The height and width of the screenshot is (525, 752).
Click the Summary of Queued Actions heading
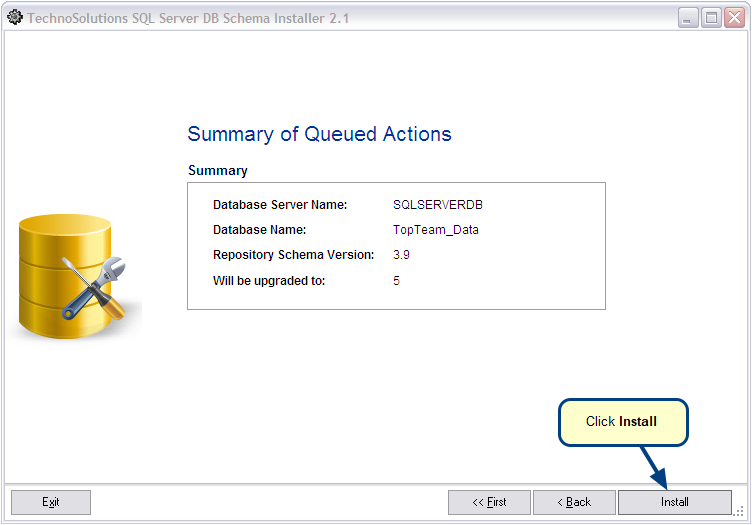319,134
